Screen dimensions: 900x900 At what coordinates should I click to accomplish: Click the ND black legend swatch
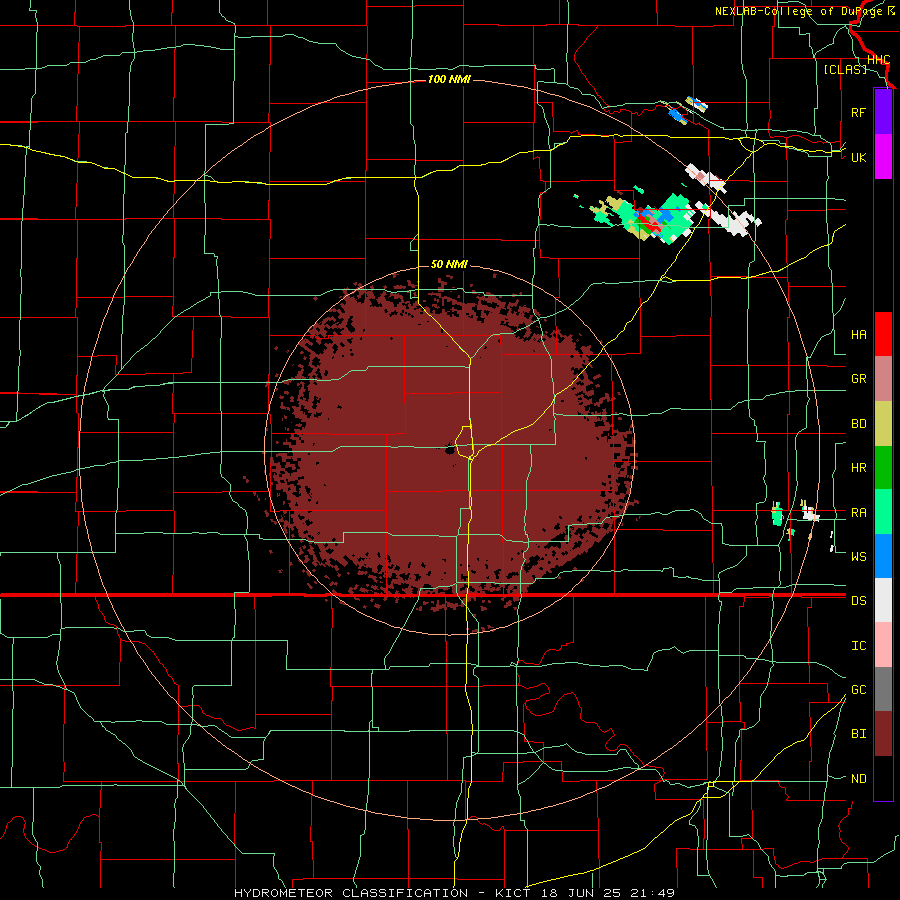pos(883,778)
